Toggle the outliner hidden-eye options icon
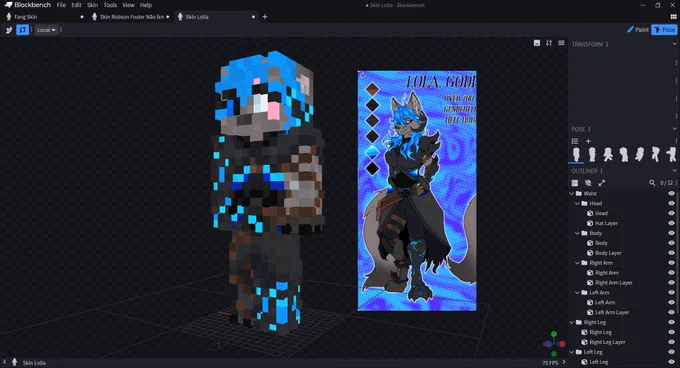Screen dimensions: 680x368 pyautogui.click(x=588, y=183)
